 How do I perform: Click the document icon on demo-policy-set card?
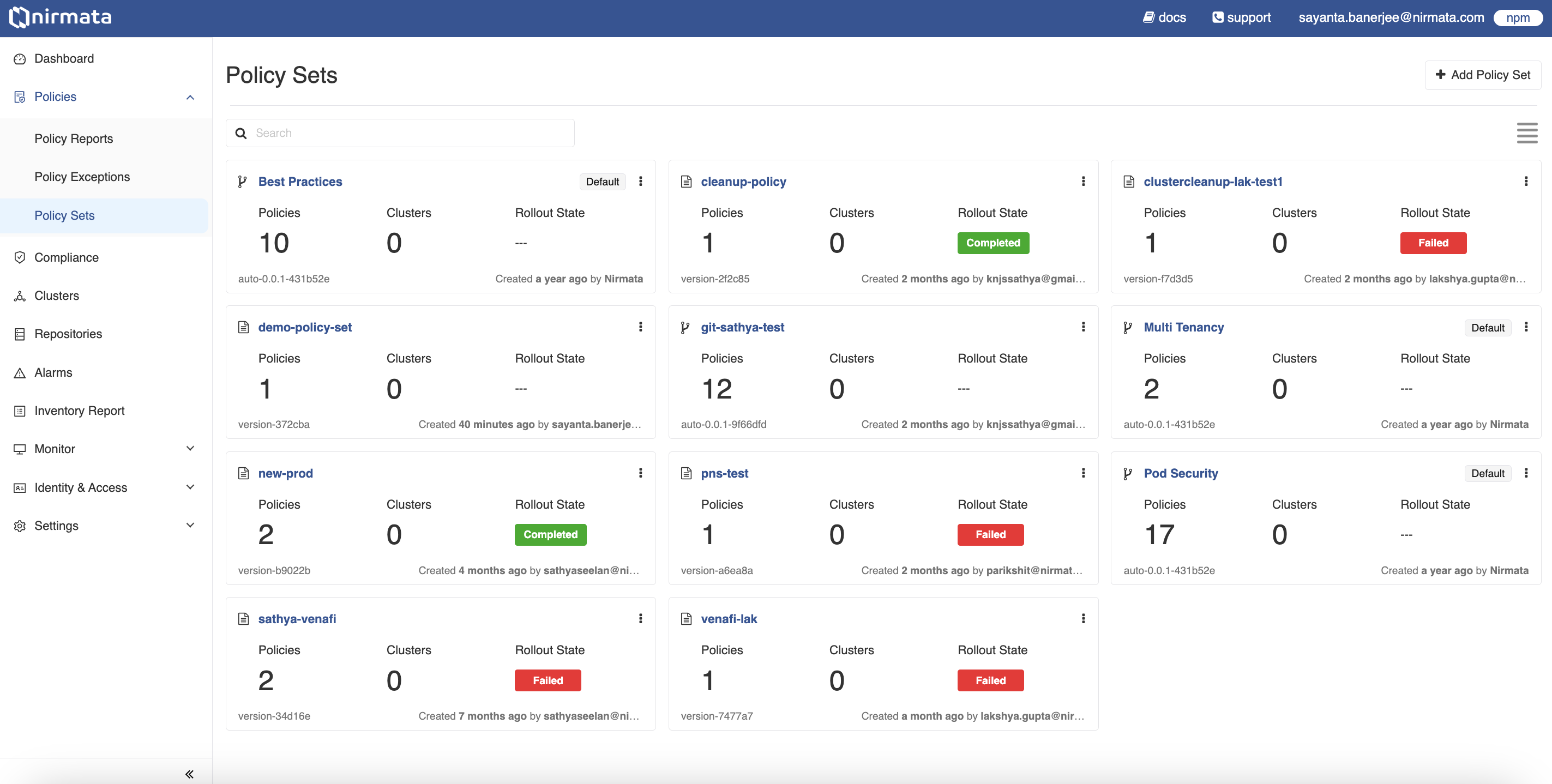click(x=243, y=328)
